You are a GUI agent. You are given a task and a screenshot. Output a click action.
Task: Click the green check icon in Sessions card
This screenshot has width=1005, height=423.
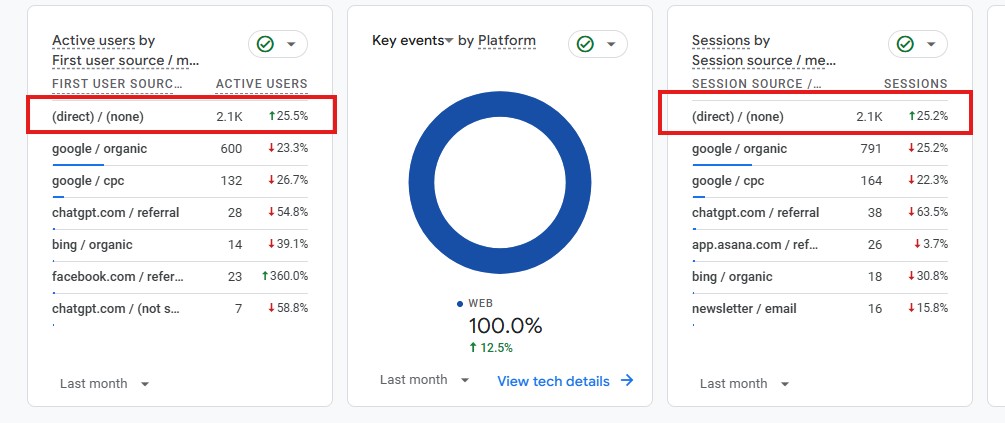pyautogui.click(x=905, y=44)
